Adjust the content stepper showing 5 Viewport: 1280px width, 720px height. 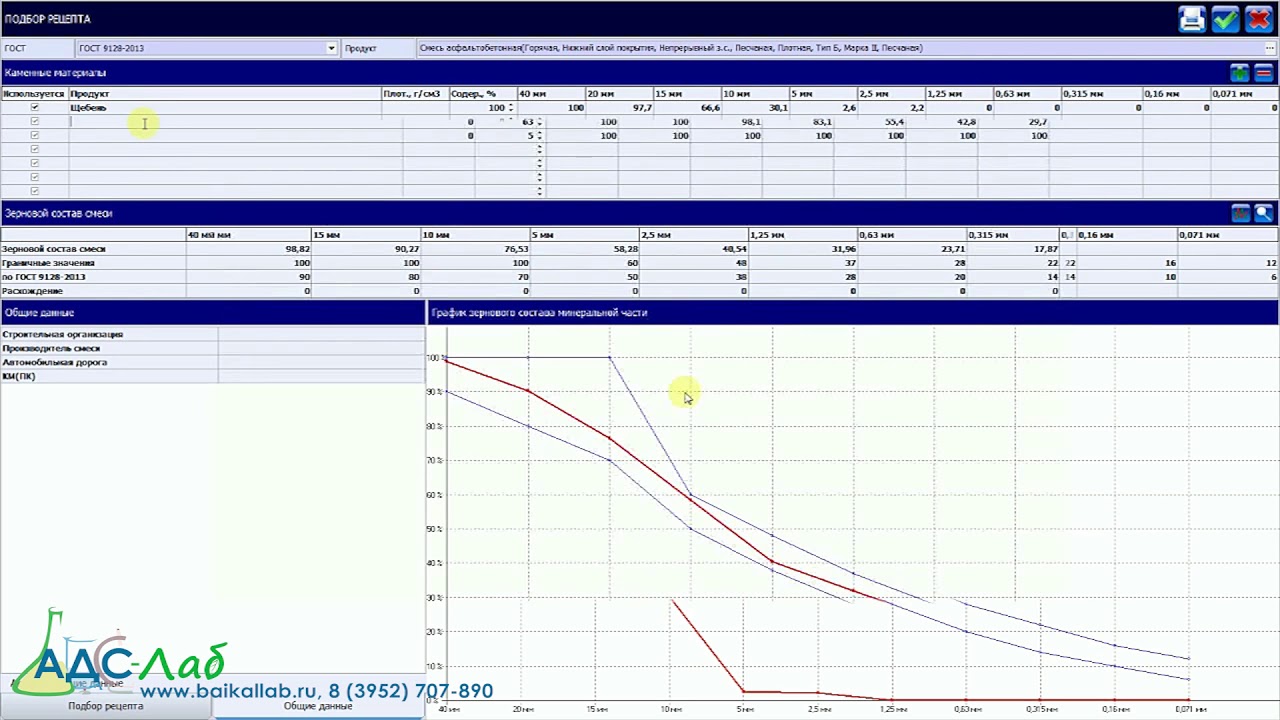point(540,136)
